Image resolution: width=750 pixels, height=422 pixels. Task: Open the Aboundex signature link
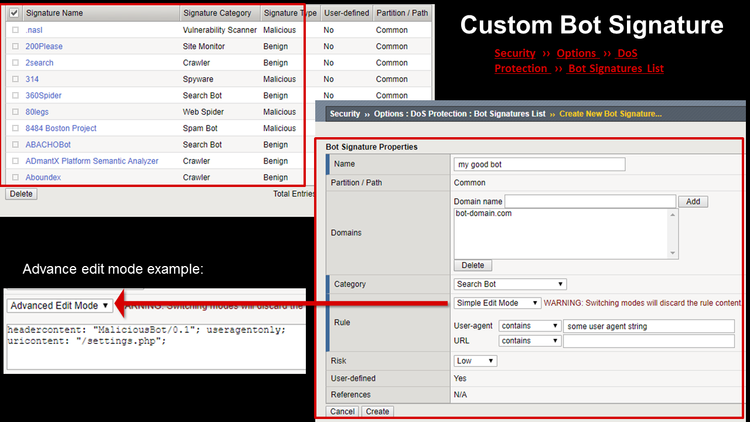point(43,177)
